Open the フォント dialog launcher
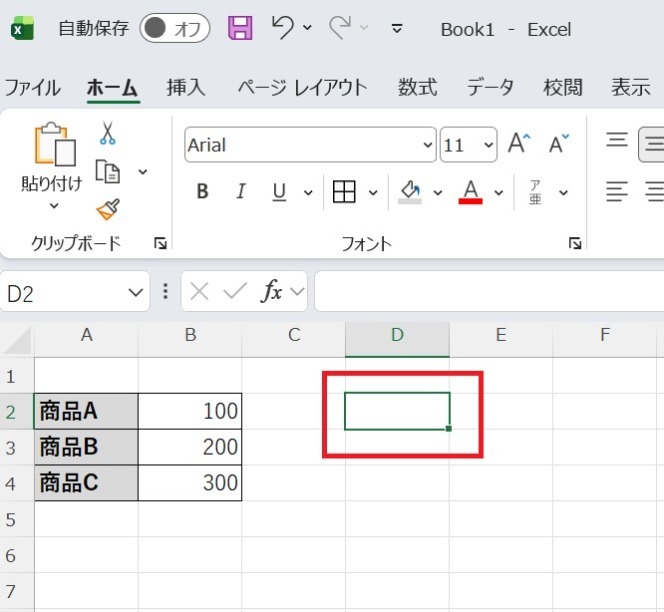This screenshot has height=612, width=664. (575, 244)
